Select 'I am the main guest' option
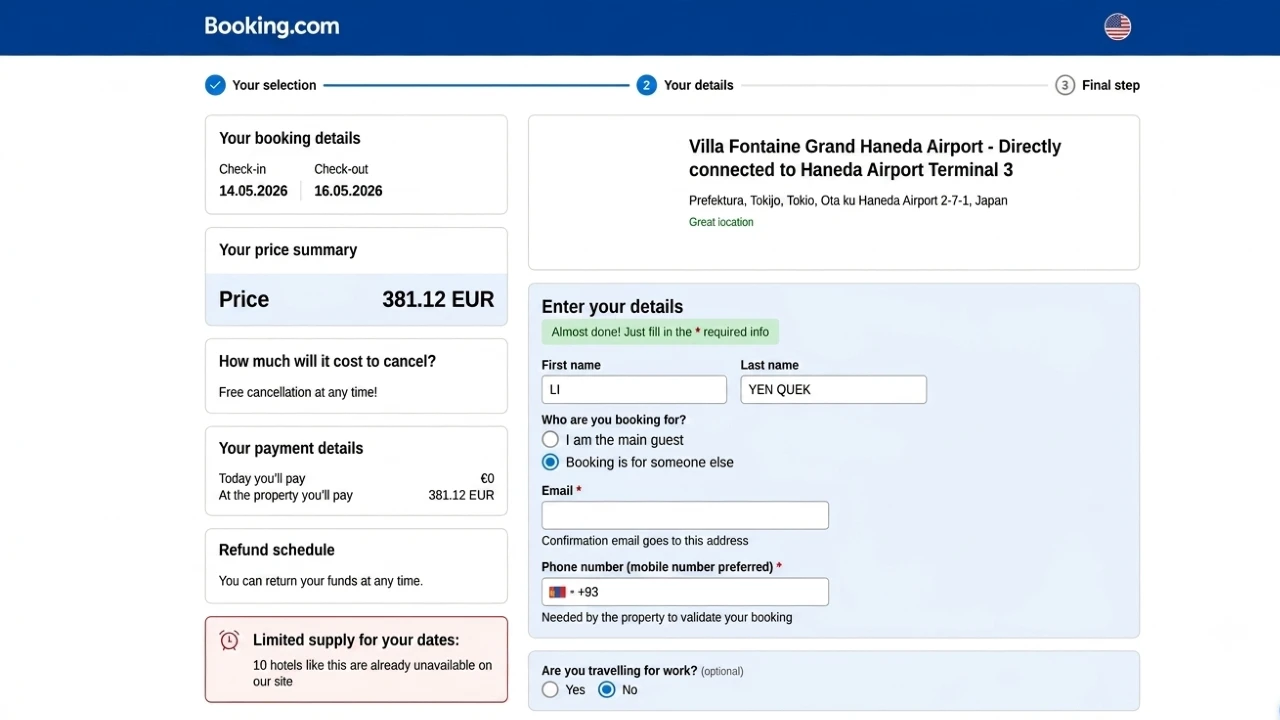Screen dimensions: 1280x720 click(550, 440)
